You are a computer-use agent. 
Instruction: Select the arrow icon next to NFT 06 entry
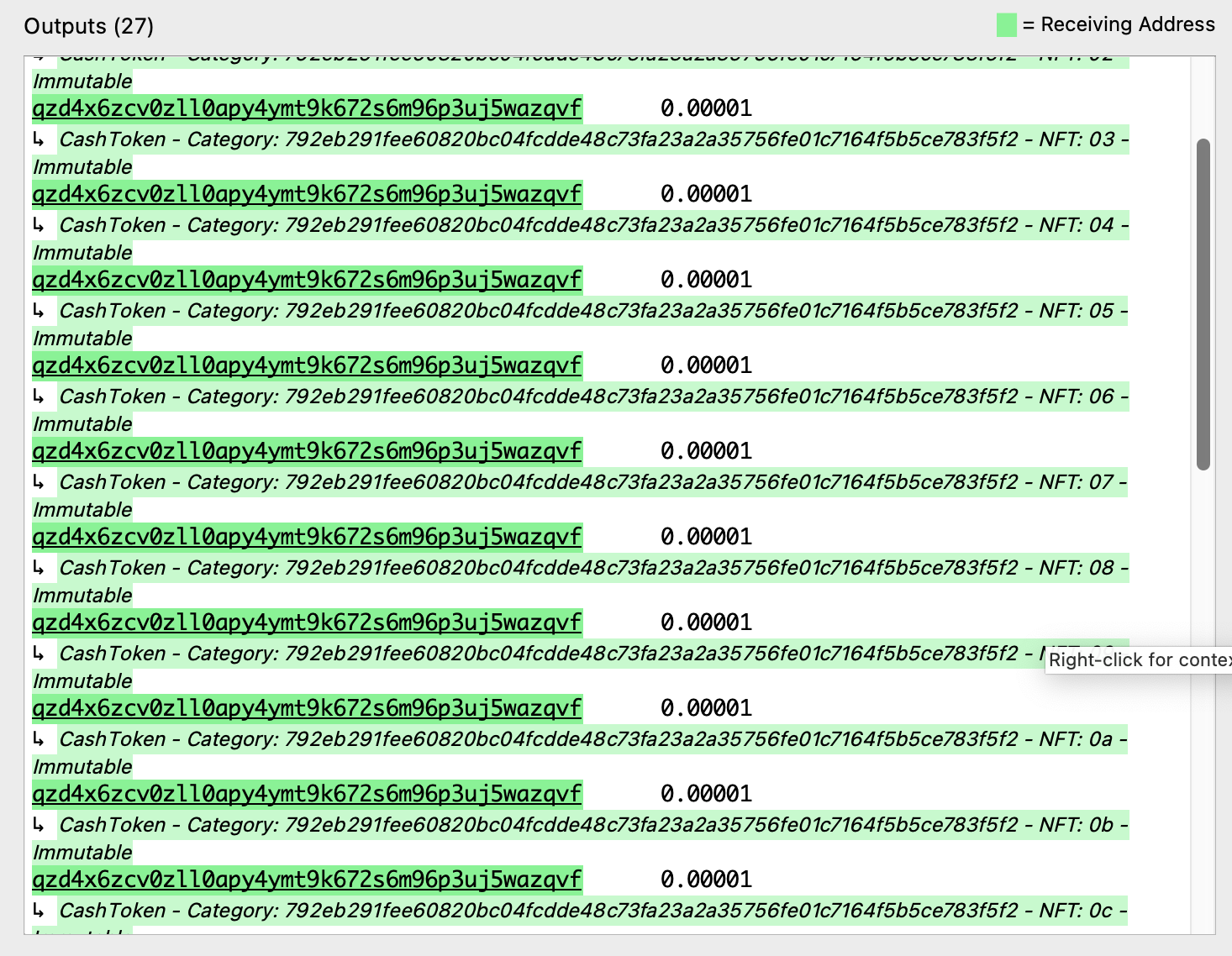click(x=39, y=397)
